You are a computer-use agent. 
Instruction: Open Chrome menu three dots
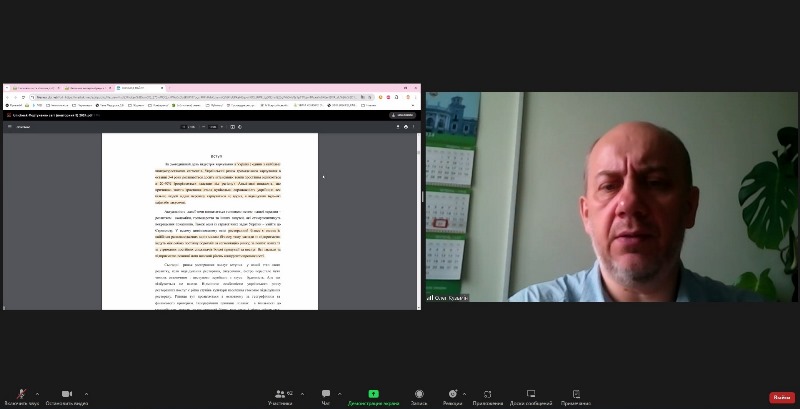tap(416, 97)
